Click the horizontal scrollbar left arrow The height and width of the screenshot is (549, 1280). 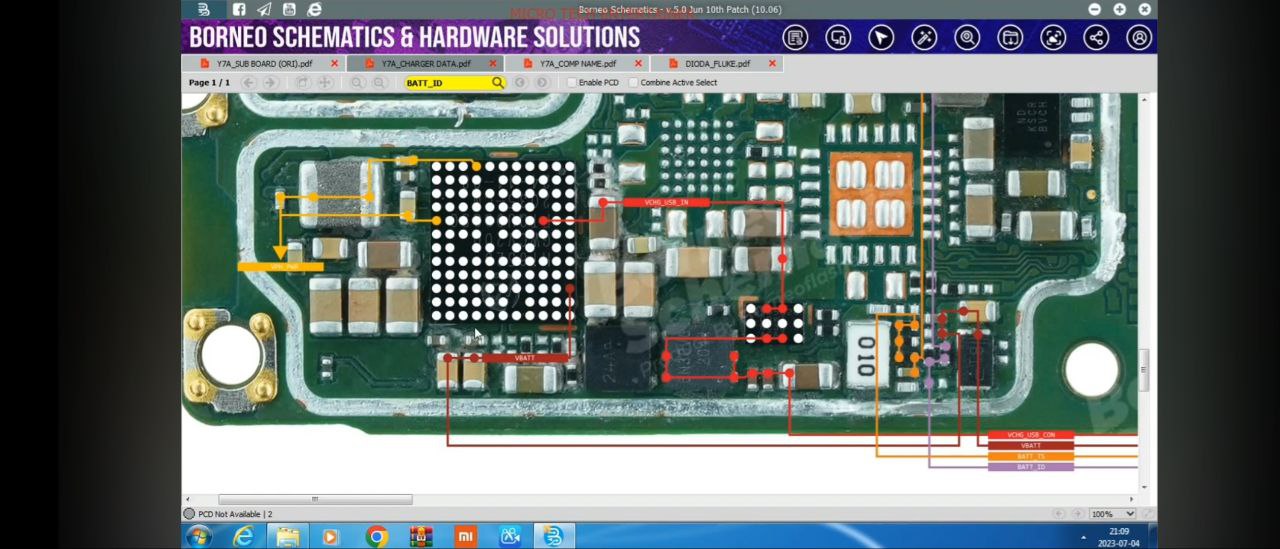(187, 499)
